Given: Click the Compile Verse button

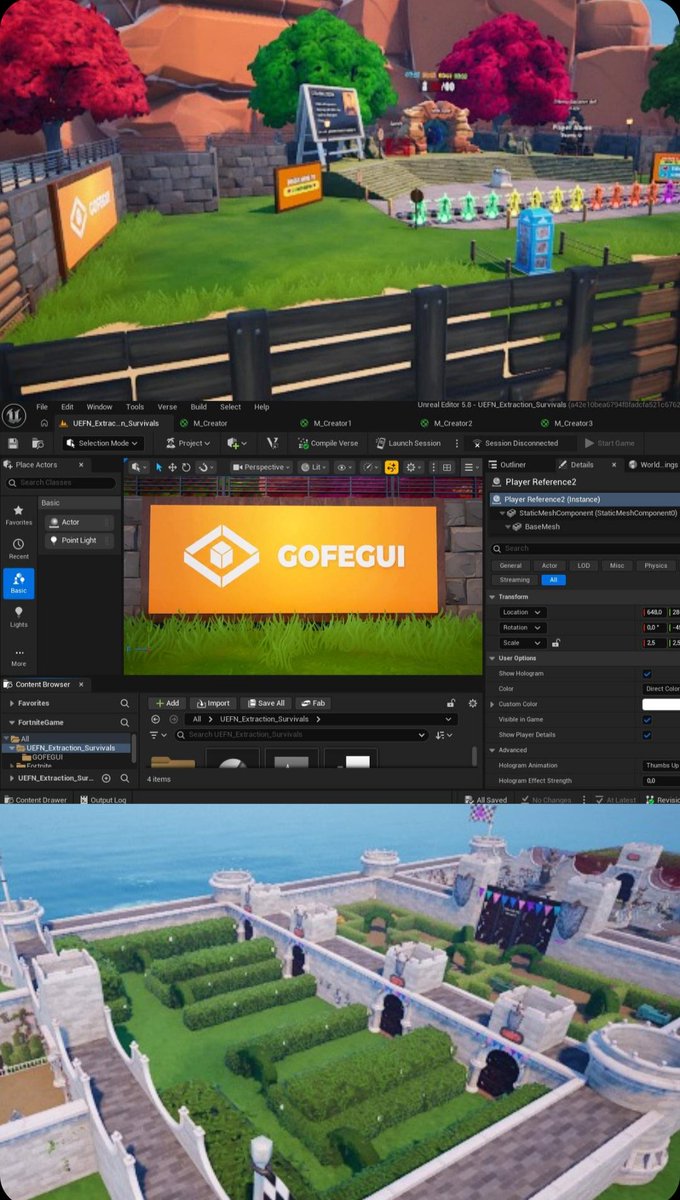Looking at the screenshot, I should tap(327, 443).
